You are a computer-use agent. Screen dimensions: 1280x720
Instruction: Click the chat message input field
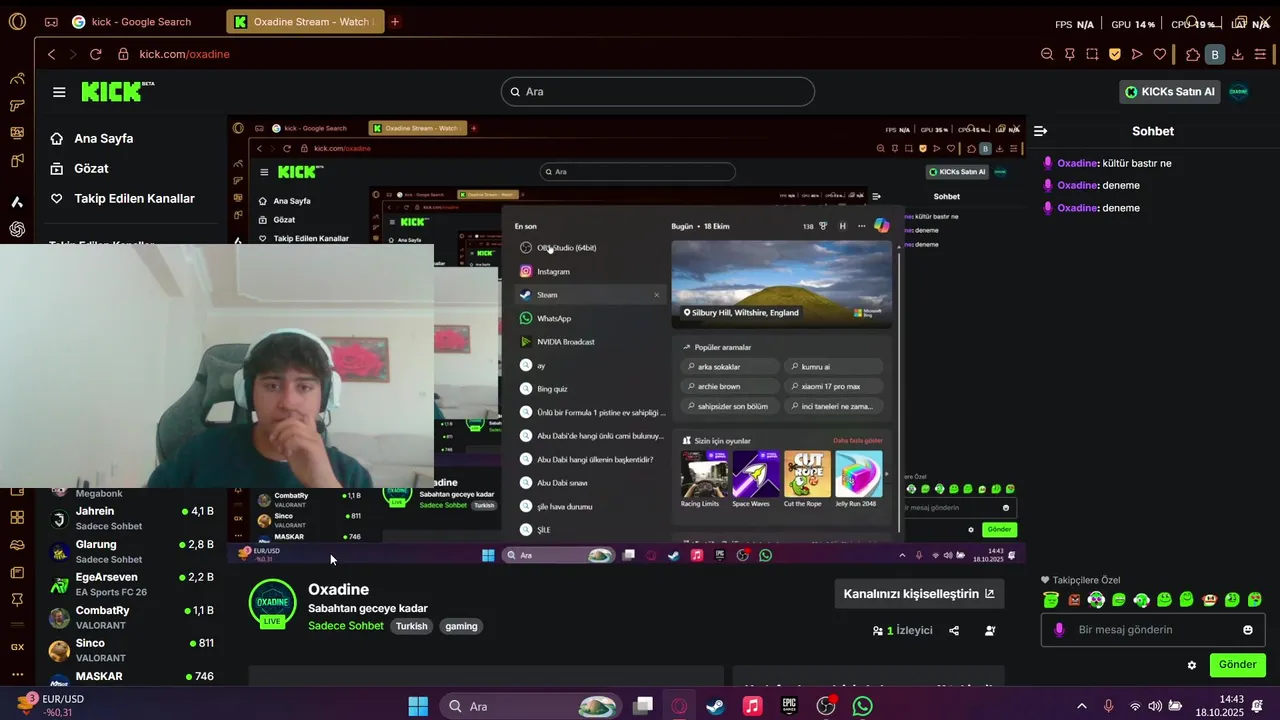pos(1153,630)
